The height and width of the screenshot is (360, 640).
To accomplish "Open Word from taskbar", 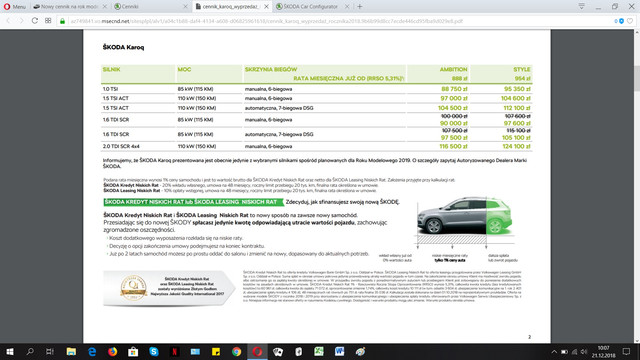I will (339, 351).
